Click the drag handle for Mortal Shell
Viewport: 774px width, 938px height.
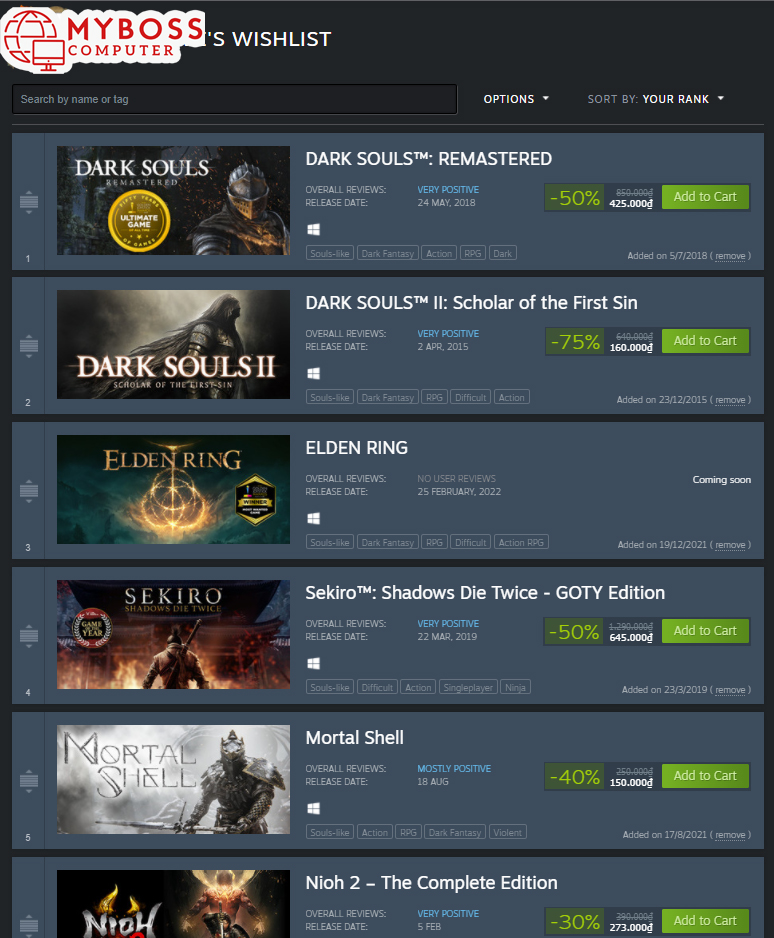(29, 781)
